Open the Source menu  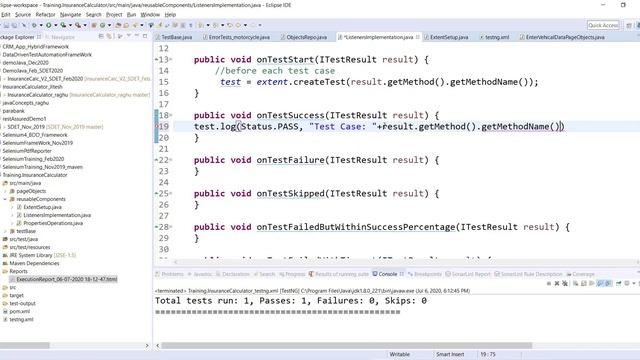[x=23, y=14]
